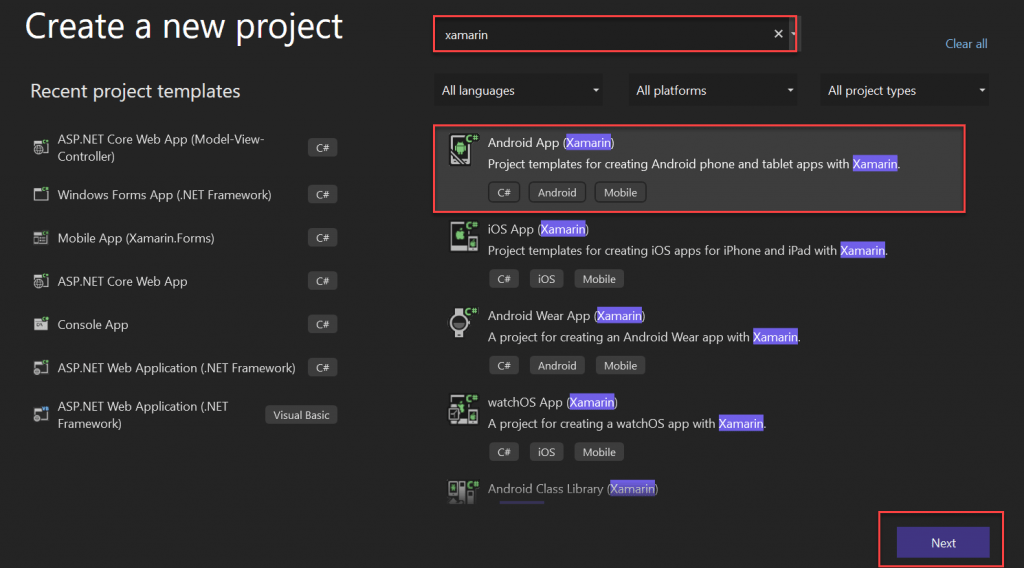The image size is (1024, 568).
Task: Click ASP.NET Web Application C# template icon
Action: (x=40, y=368)
